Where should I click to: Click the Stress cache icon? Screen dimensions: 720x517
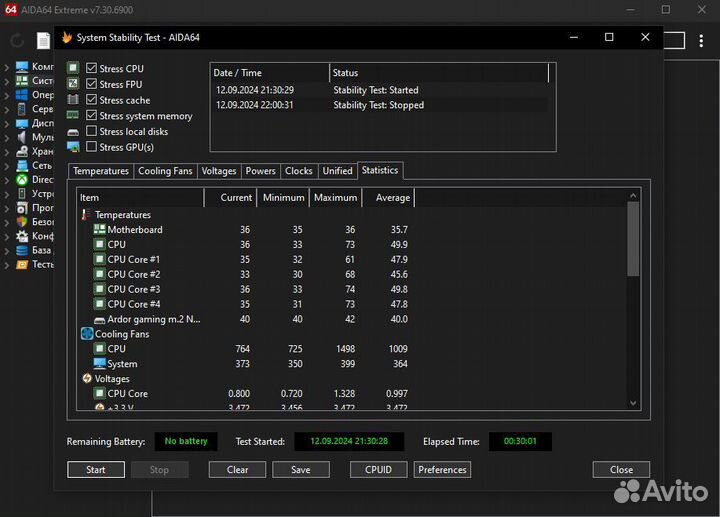(73, 99)
